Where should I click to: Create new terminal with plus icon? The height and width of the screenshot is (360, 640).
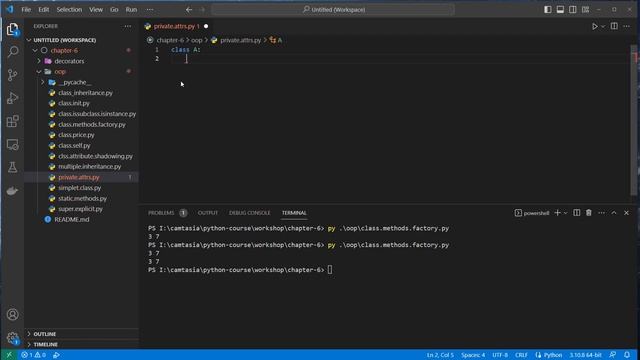557,213
